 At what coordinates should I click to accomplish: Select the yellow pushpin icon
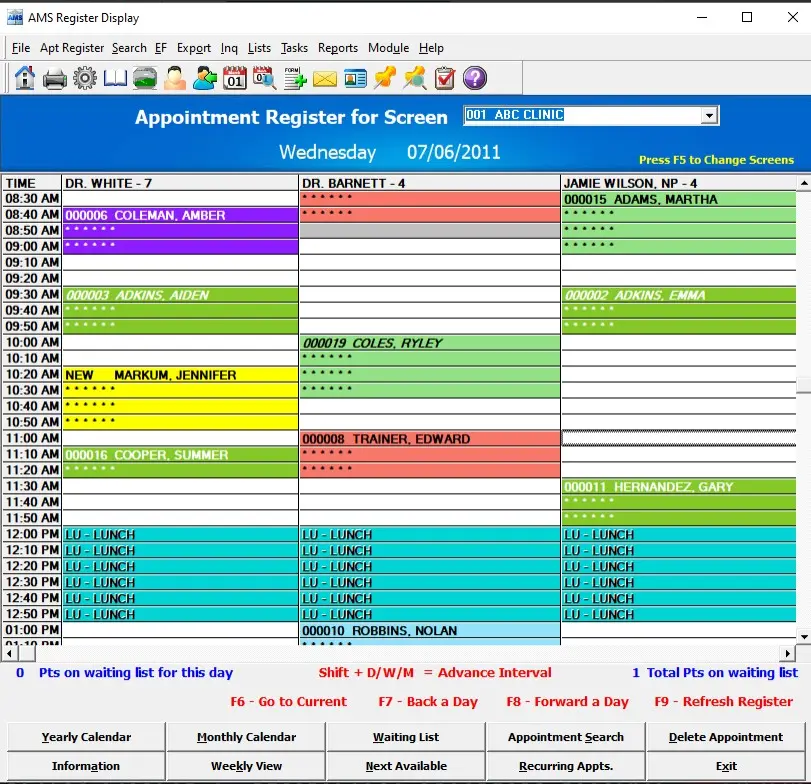[384, 78]
